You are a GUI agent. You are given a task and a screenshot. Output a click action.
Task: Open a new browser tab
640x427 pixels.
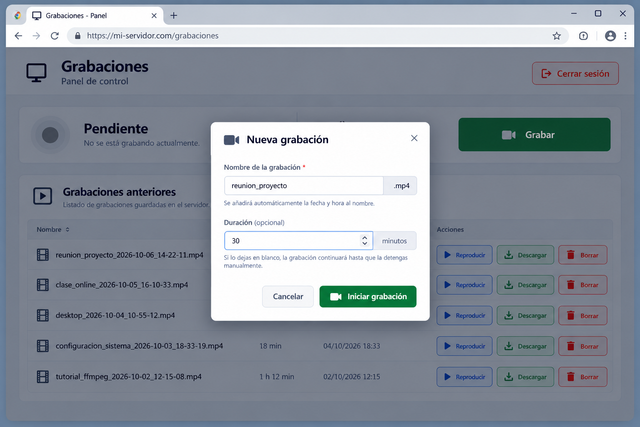173,16
